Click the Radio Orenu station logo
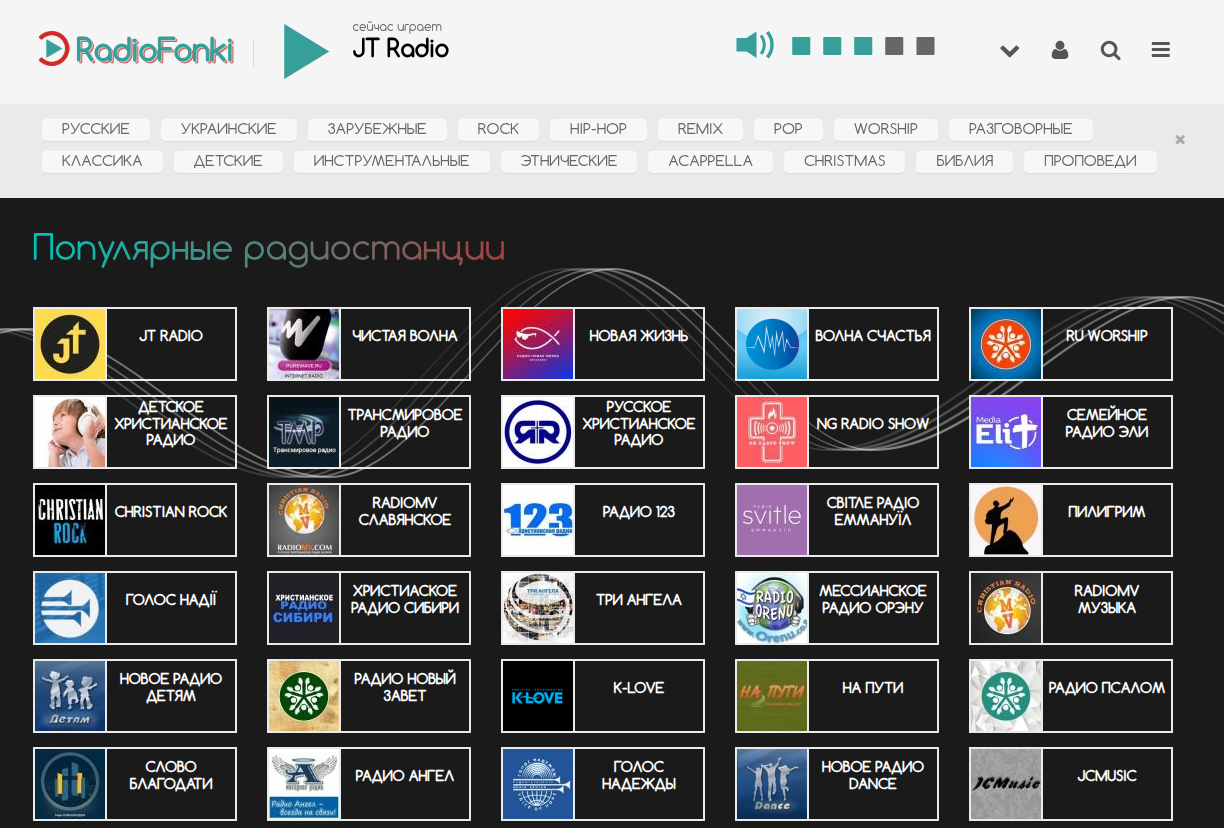This screenshot has height=828, width=1224. click(x=772, y=608)
